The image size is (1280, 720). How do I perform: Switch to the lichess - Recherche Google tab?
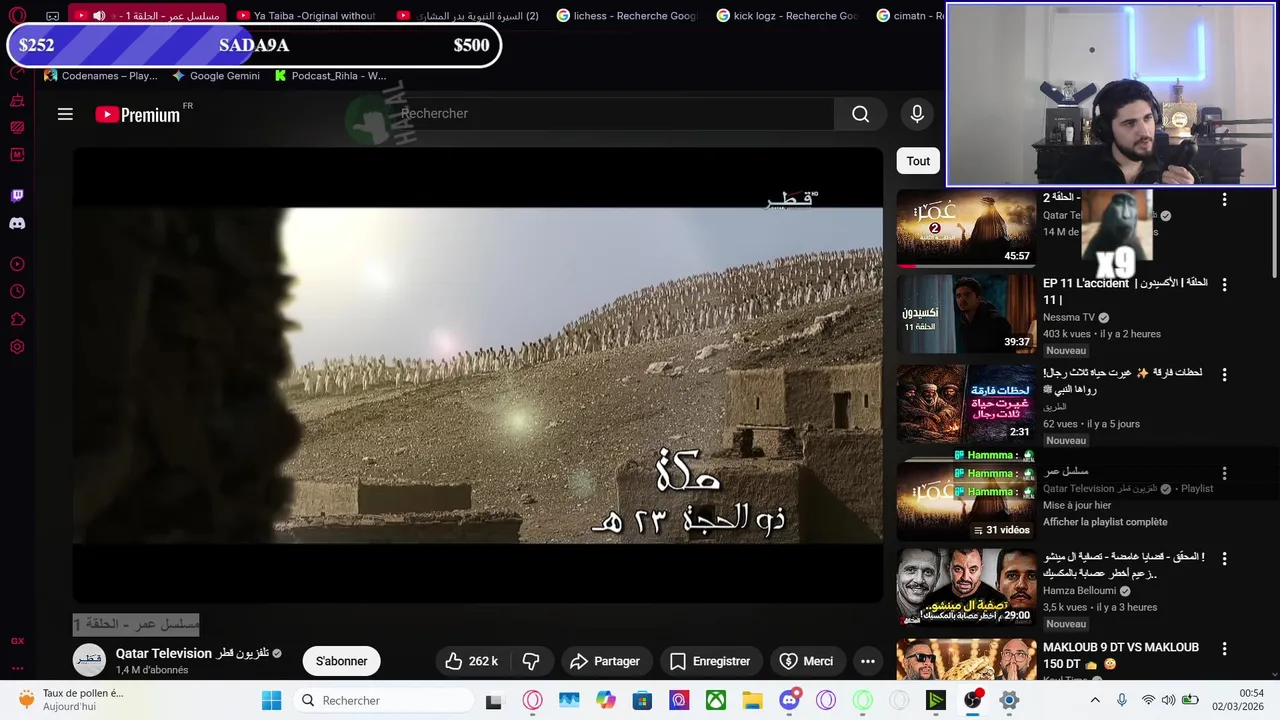628,16
